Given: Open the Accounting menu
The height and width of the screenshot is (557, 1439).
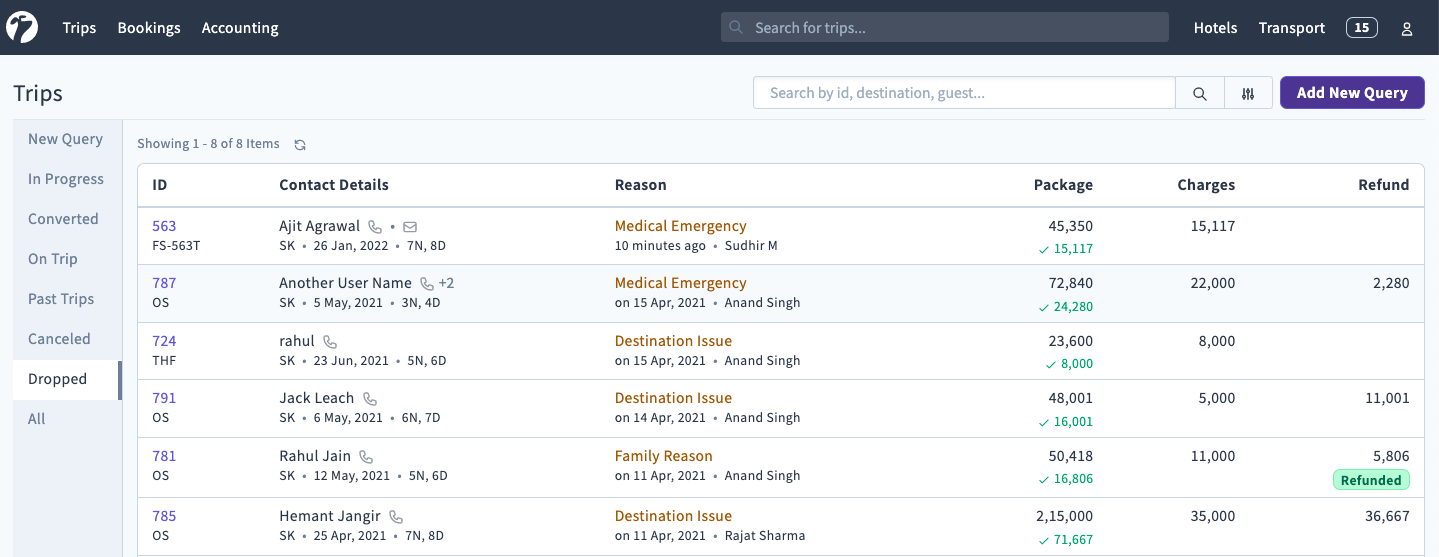Looking at the screenshot, I should pos(240,28).
